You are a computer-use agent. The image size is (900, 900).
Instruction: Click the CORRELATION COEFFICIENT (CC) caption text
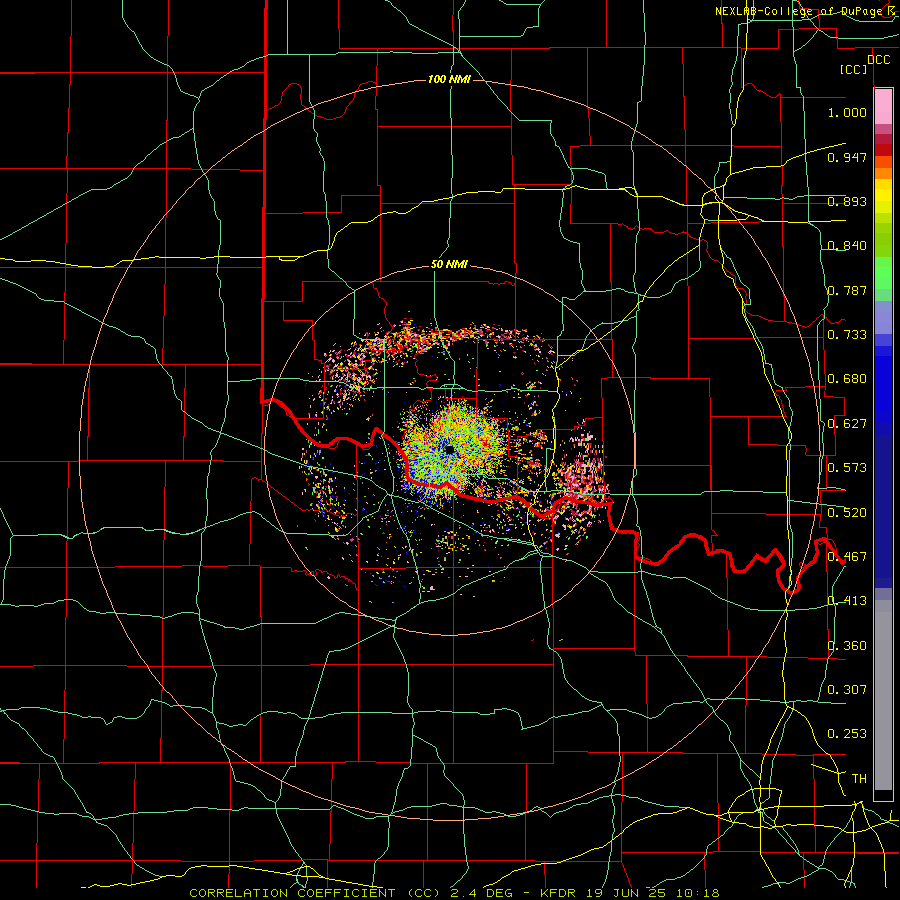click(315, 893)
